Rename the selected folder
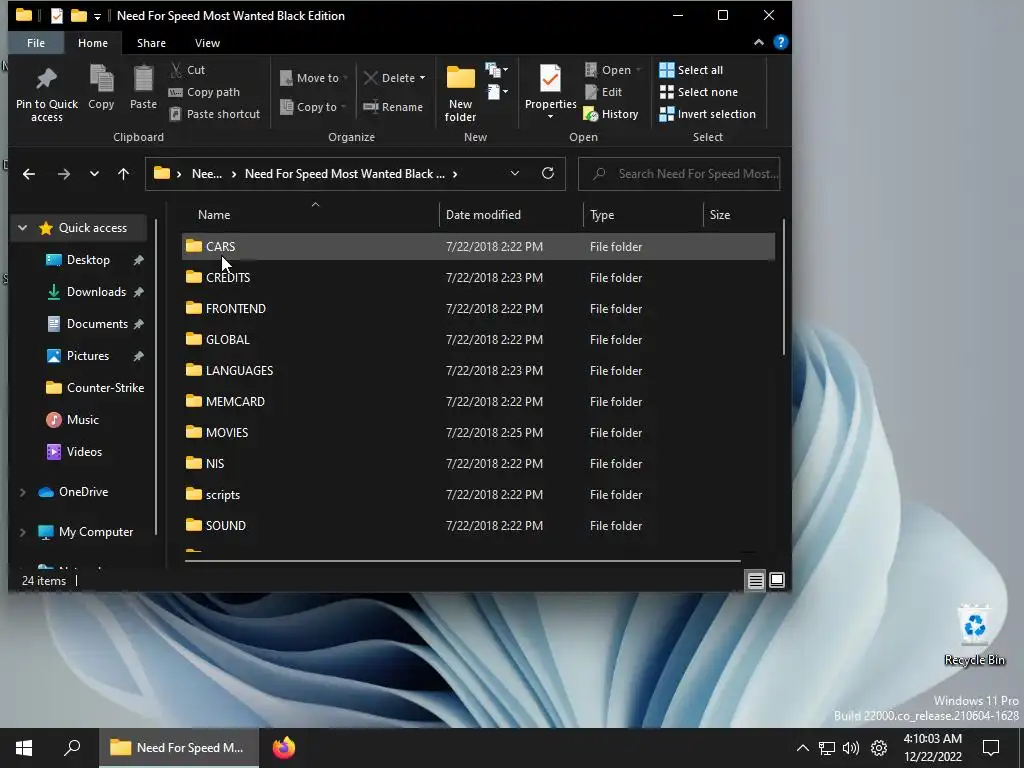This screenshot has height=768, width=1024. (393, 107)
